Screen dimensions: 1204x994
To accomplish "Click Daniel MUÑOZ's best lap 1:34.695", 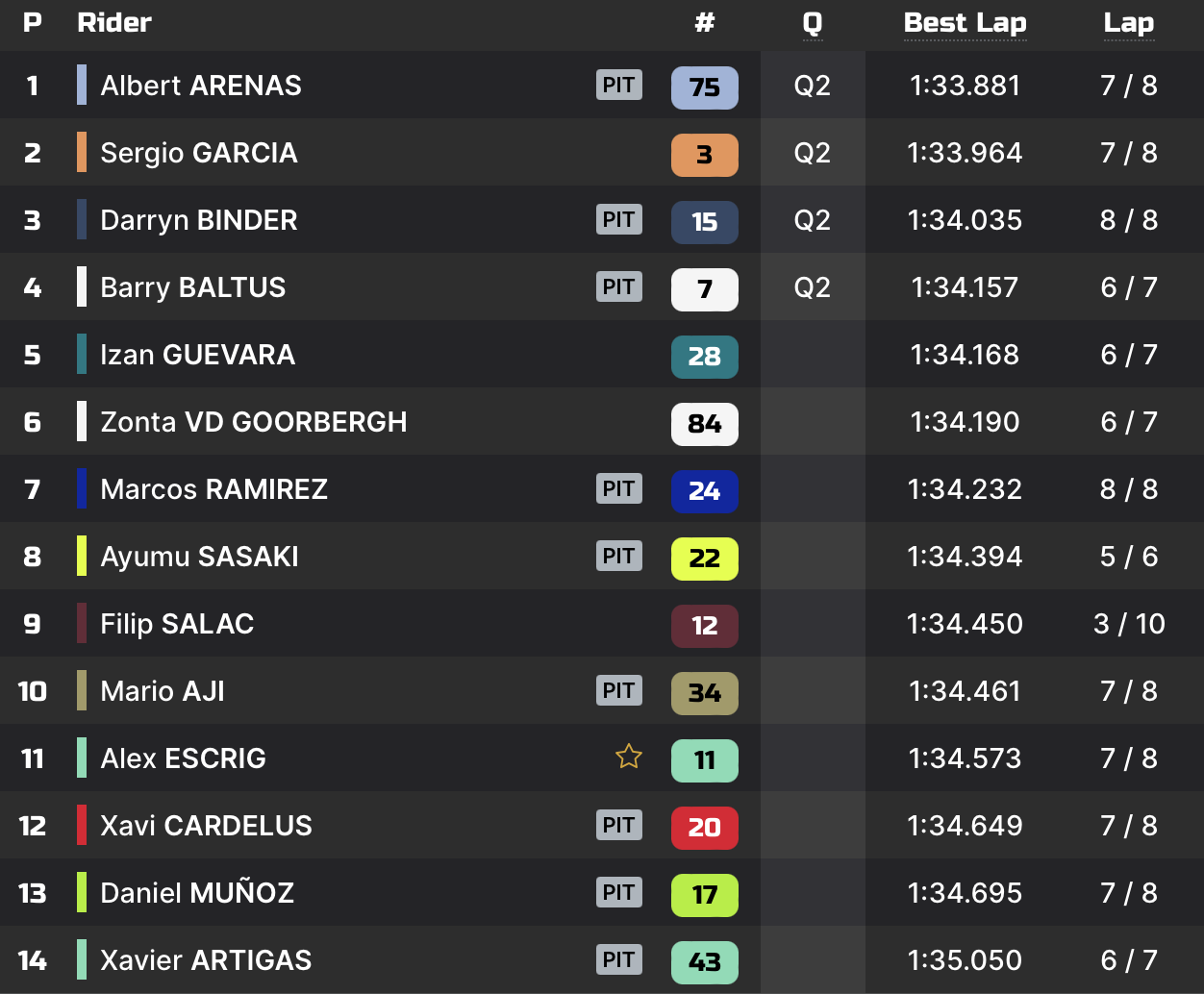I will coord(965,893).
